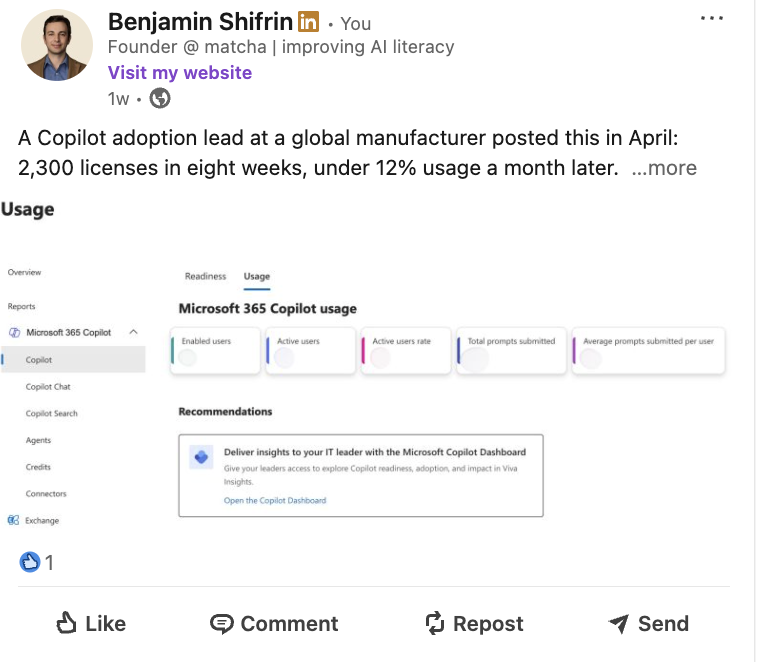The width and height of the screenshot is (764, 662).
Task: Select Microsoft 365 Copilot in sidebar
Action: (x=69, y=332)
